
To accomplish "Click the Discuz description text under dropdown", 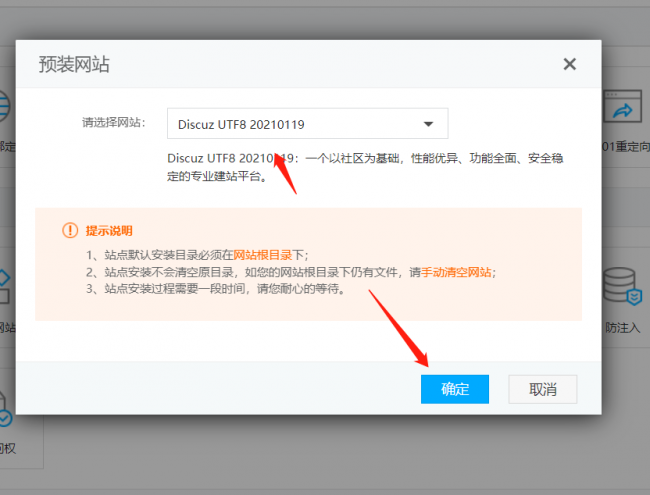I will tap(365, 167).
